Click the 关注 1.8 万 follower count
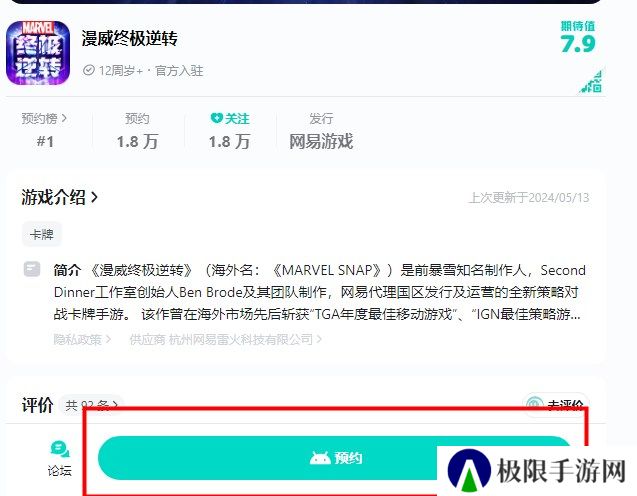The image size is (637, 496). 230,142
